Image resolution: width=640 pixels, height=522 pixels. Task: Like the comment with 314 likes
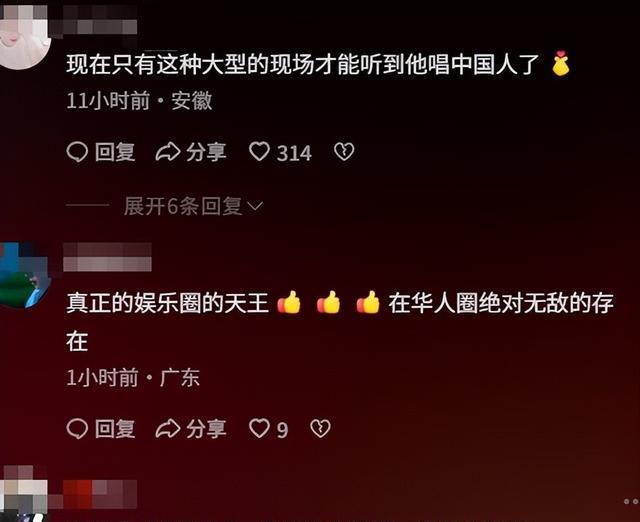[259, 151]
